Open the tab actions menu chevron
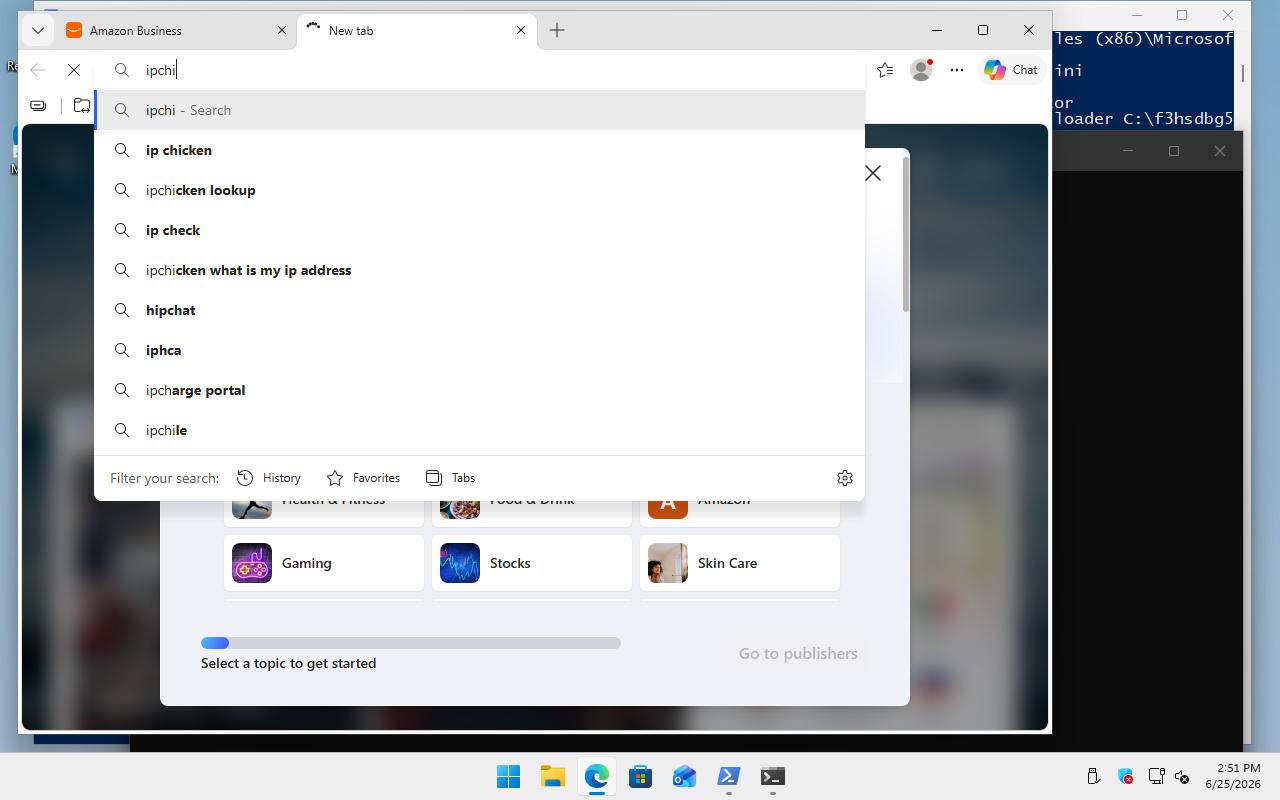The height and width of the screenshot is (800, 1280). click(x=38, y=30)
